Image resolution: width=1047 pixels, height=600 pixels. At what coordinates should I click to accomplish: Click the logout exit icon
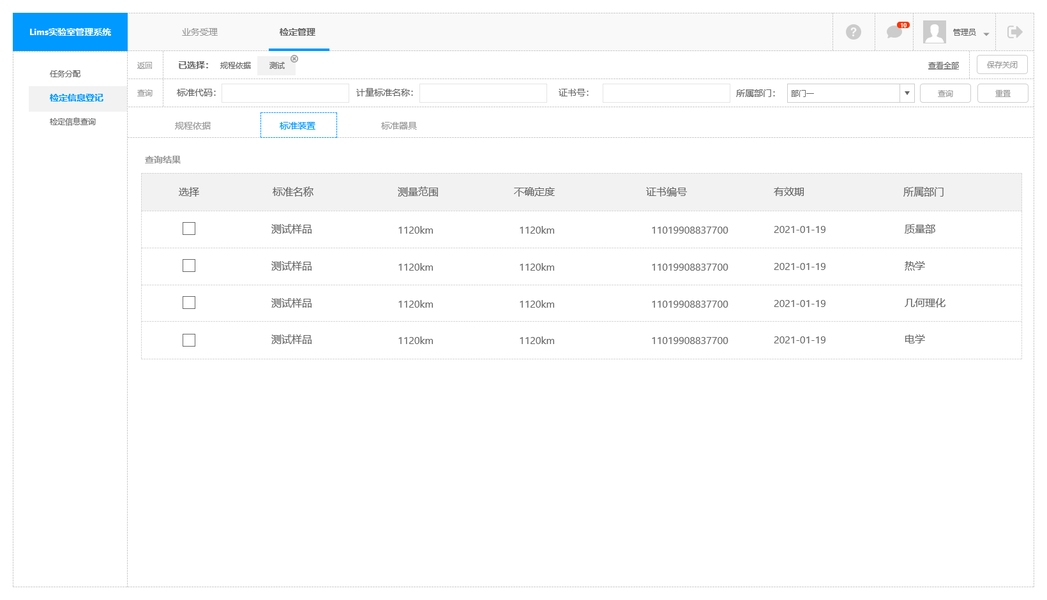[x=1015, y=31]
